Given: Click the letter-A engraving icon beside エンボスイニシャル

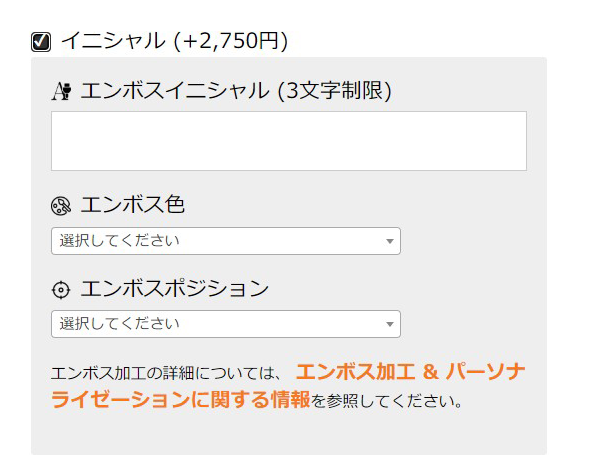Looking at the screenshot, I should point(61,91).
